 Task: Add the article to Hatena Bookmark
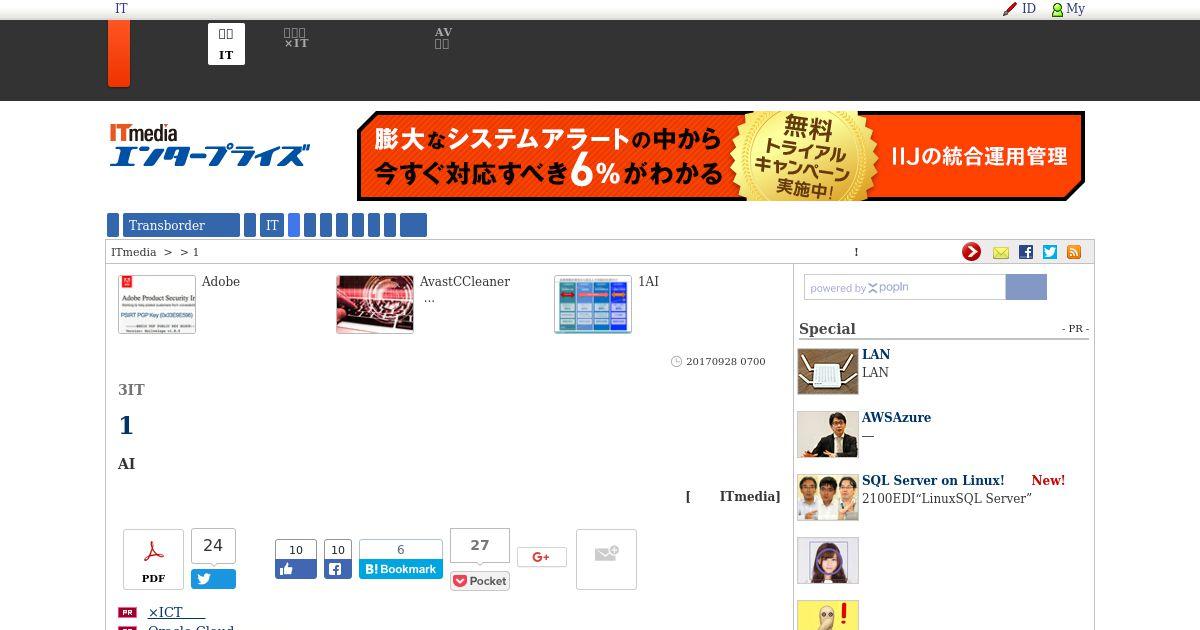(x=401, y=569)
